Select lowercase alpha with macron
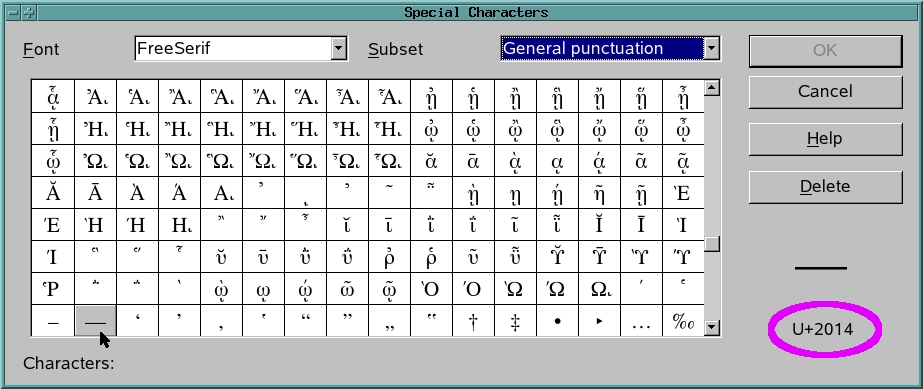 pyautogui.click(x=473, y=161)
